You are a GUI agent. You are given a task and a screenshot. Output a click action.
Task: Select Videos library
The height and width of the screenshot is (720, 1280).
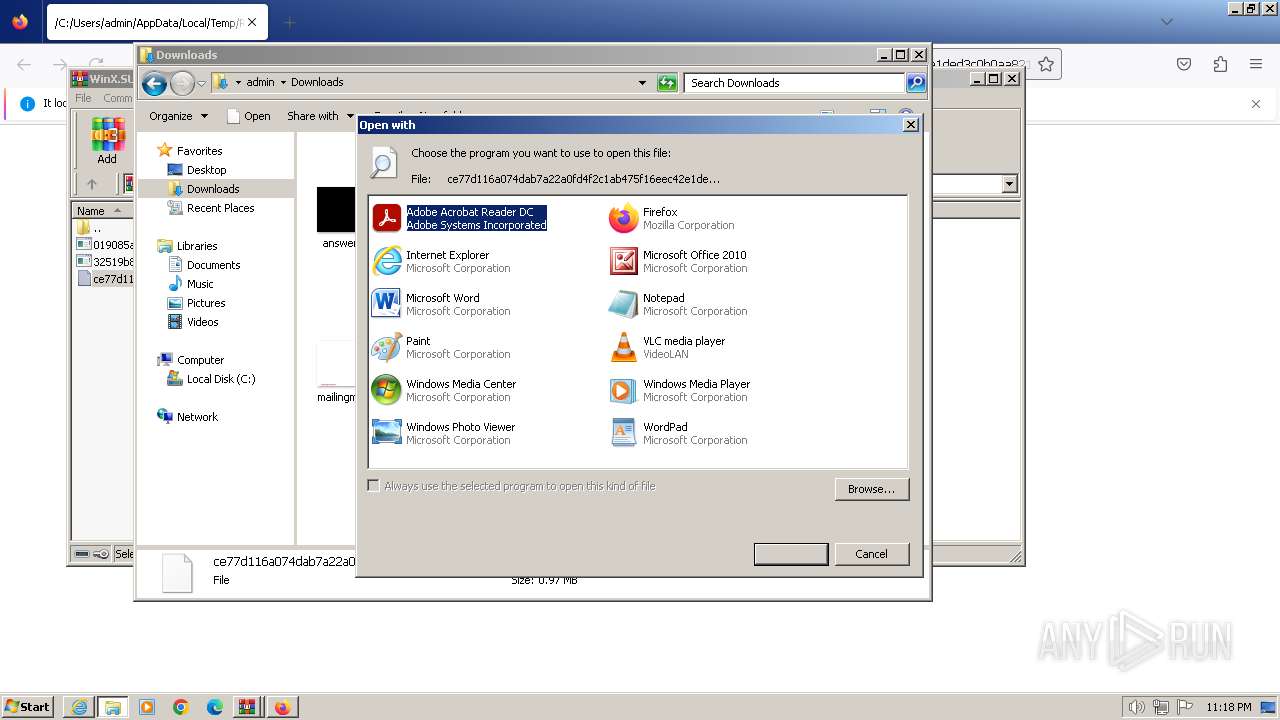202,322
